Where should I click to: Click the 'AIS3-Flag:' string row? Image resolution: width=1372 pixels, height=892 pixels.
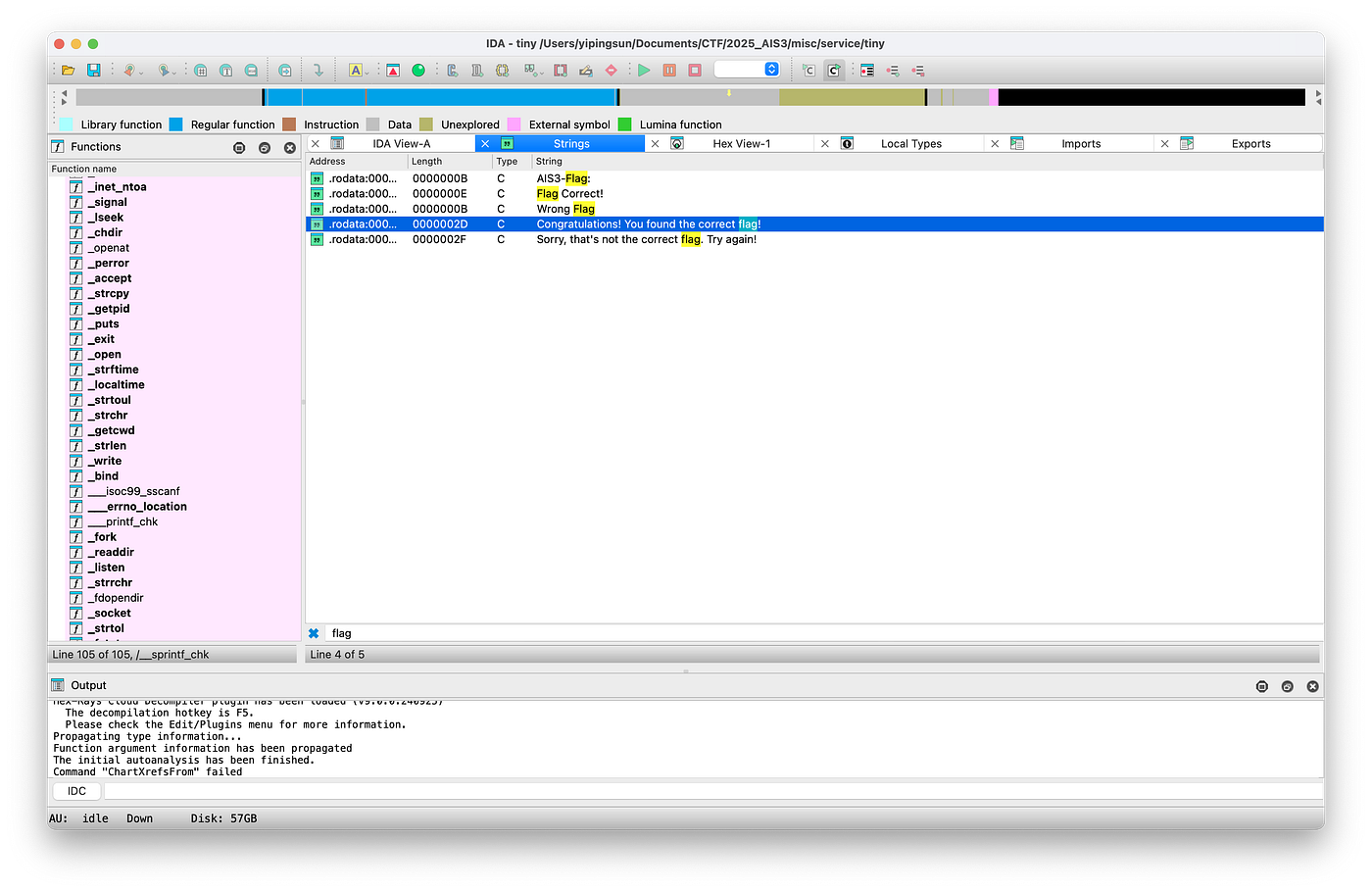[814, 178]
